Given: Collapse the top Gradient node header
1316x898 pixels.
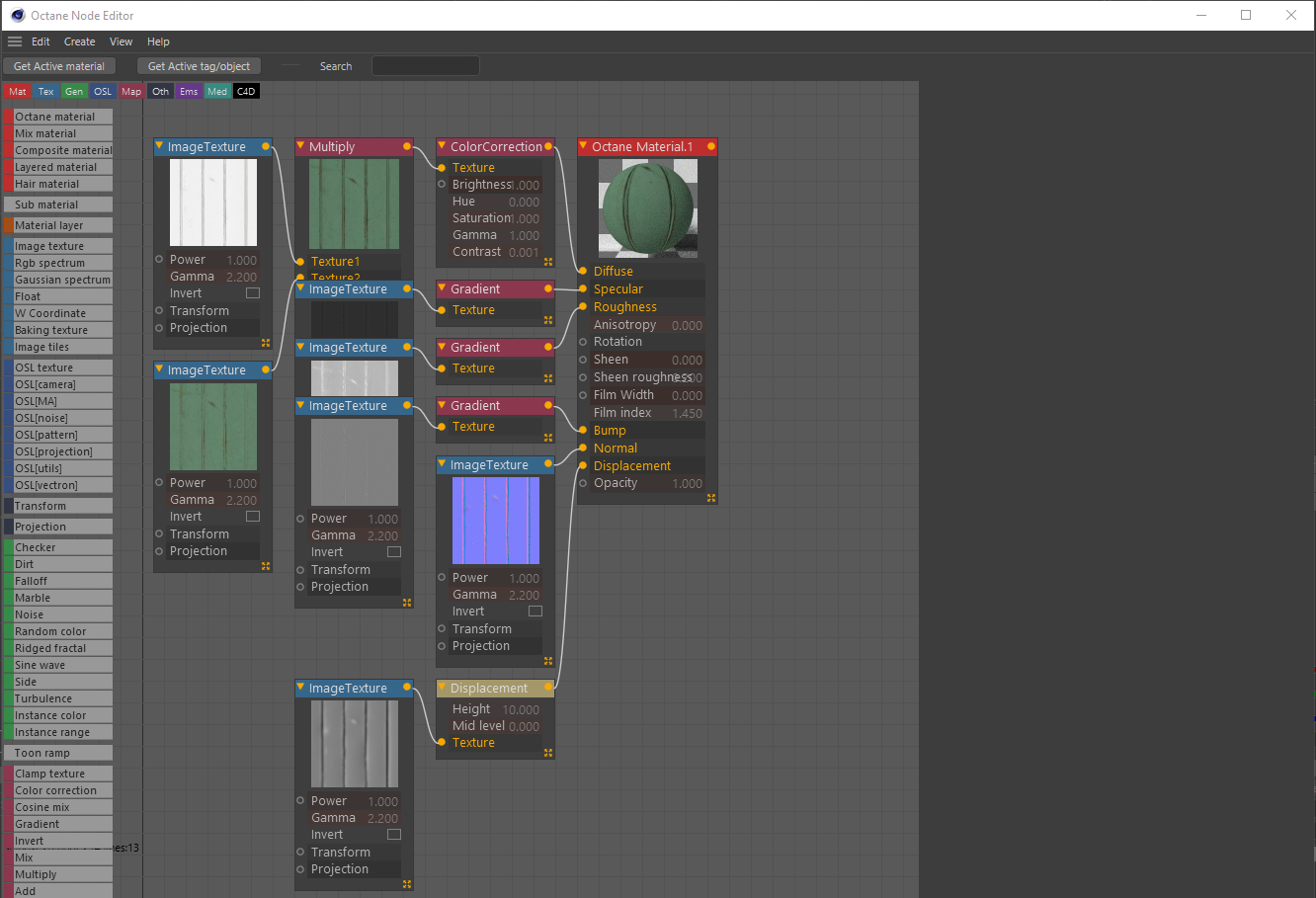Looking at the screenshot, I should [443, 288].
